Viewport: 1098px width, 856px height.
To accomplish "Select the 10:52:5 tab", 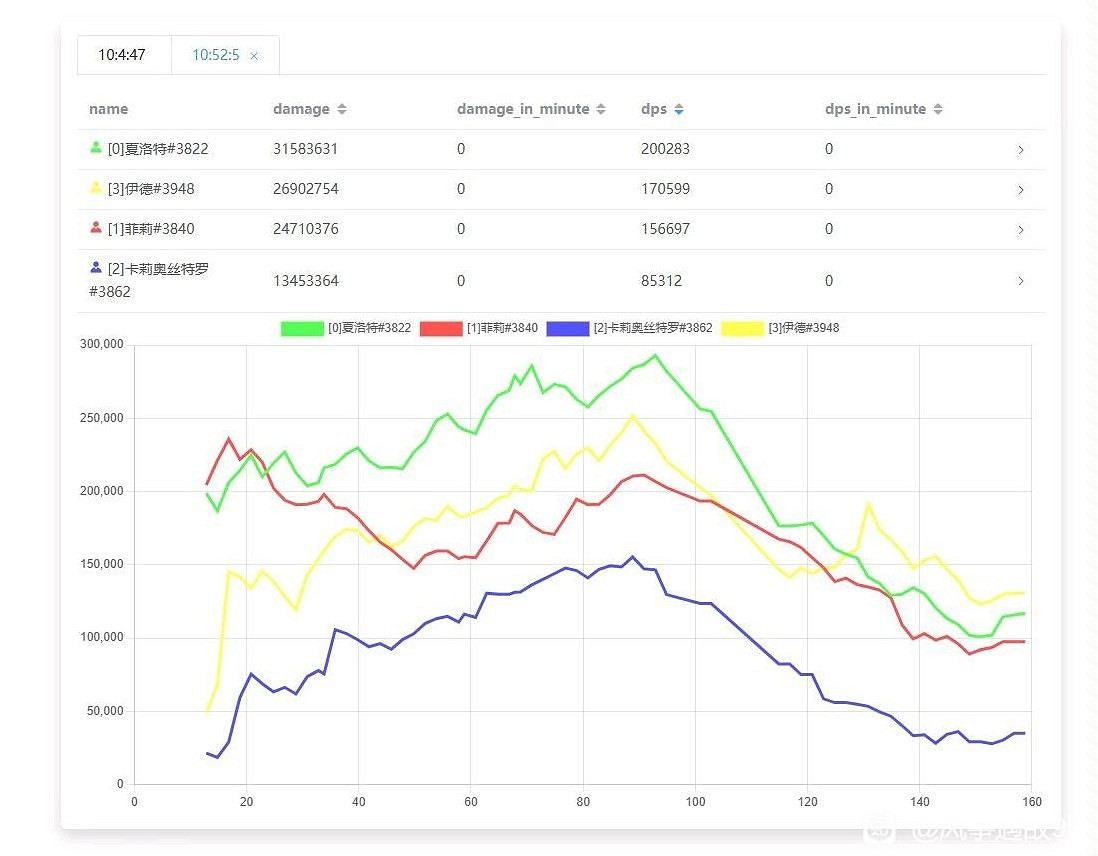I will (x=215, y=55).
